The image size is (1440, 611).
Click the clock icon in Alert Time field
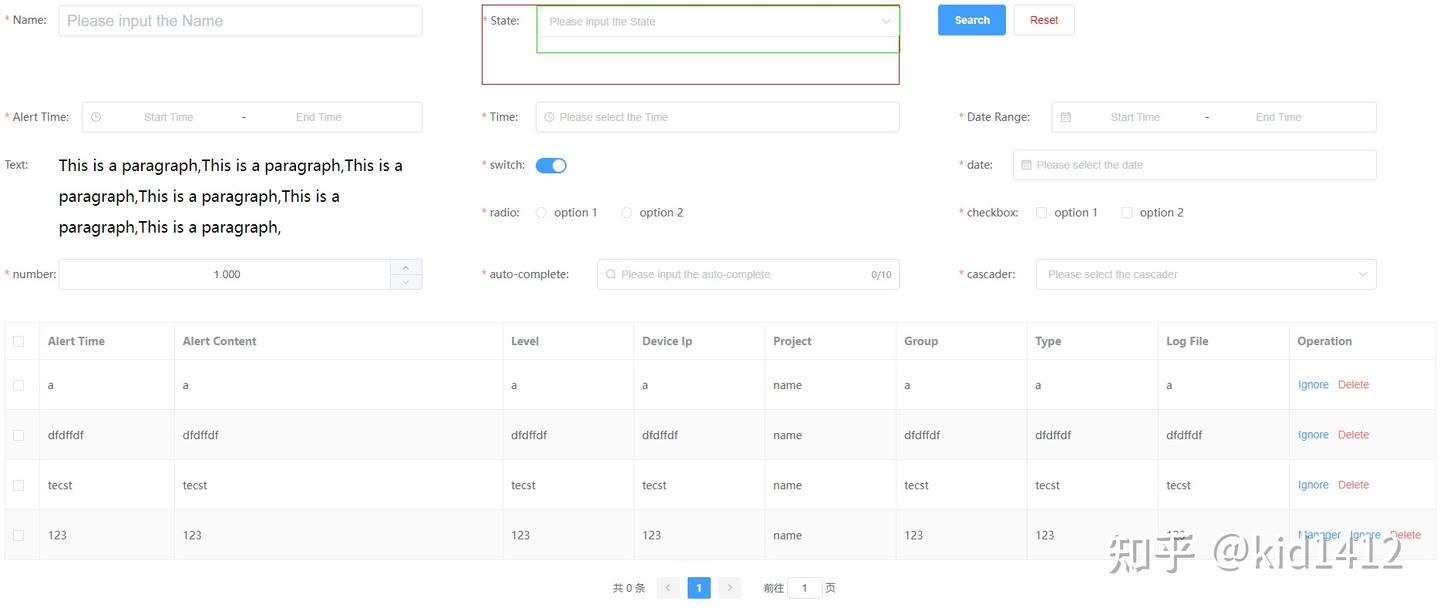coord(95,116)
